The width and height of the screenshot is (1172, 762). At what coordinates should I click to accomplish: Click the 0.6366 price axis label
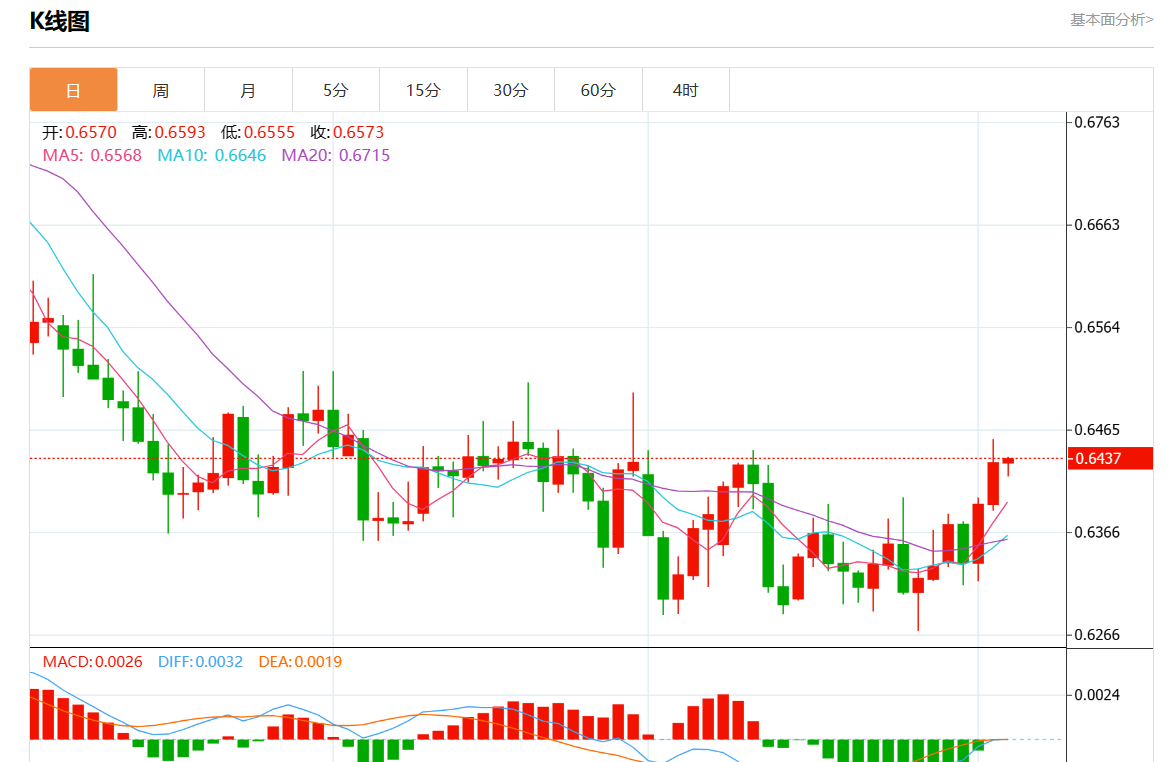click(x=1097, y=532)
